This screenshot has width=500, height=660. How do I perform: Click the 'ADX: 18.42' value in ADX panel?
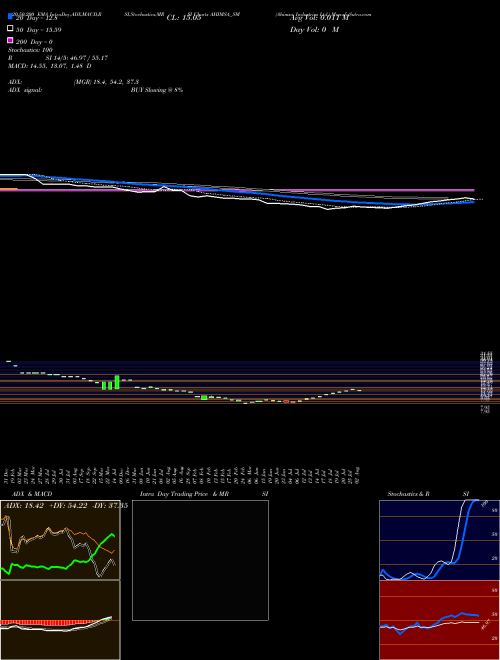[x=22, y=506]
